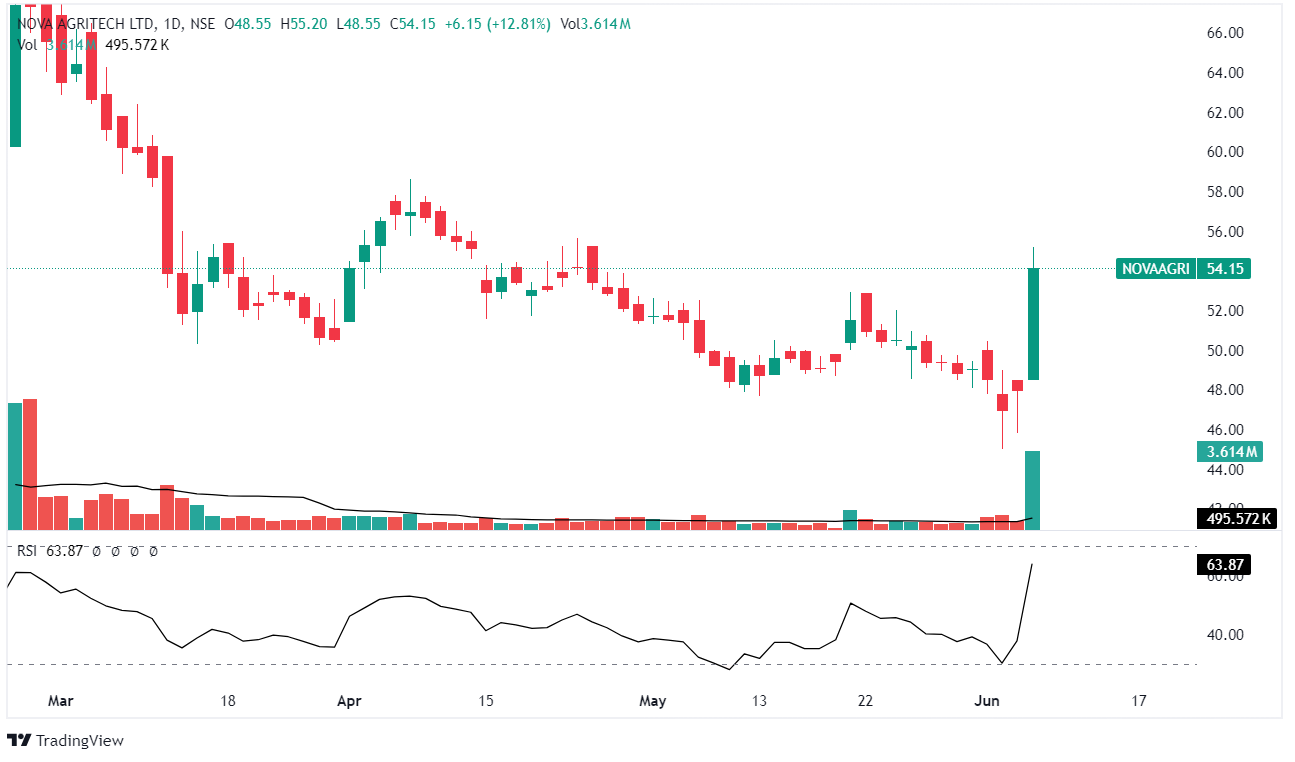Click the 60.00 price scale label
Viewport: 1295px width, 762px height.
1224,152
